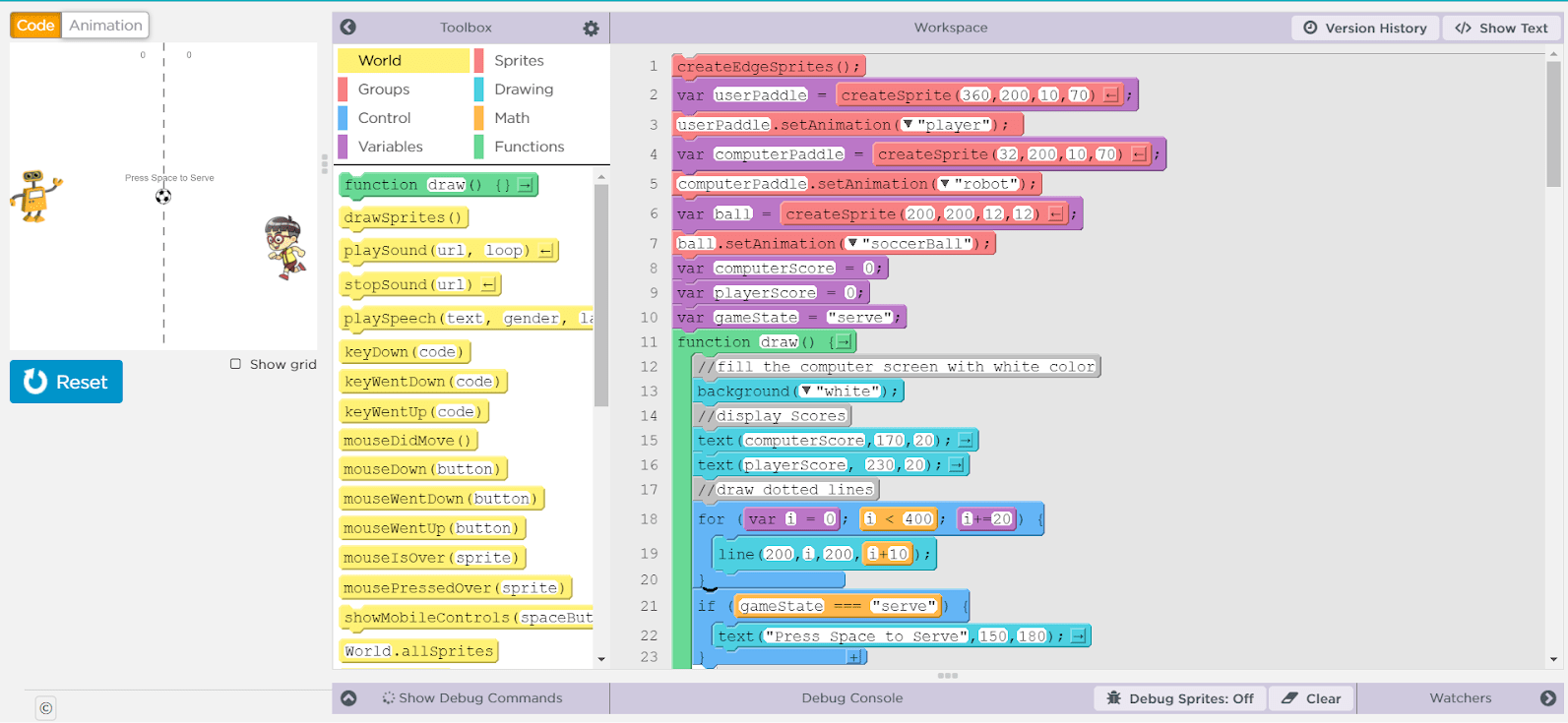Expand the debug console with the up arrow icon
1568x723 pixels.
(x=348, y=698)
